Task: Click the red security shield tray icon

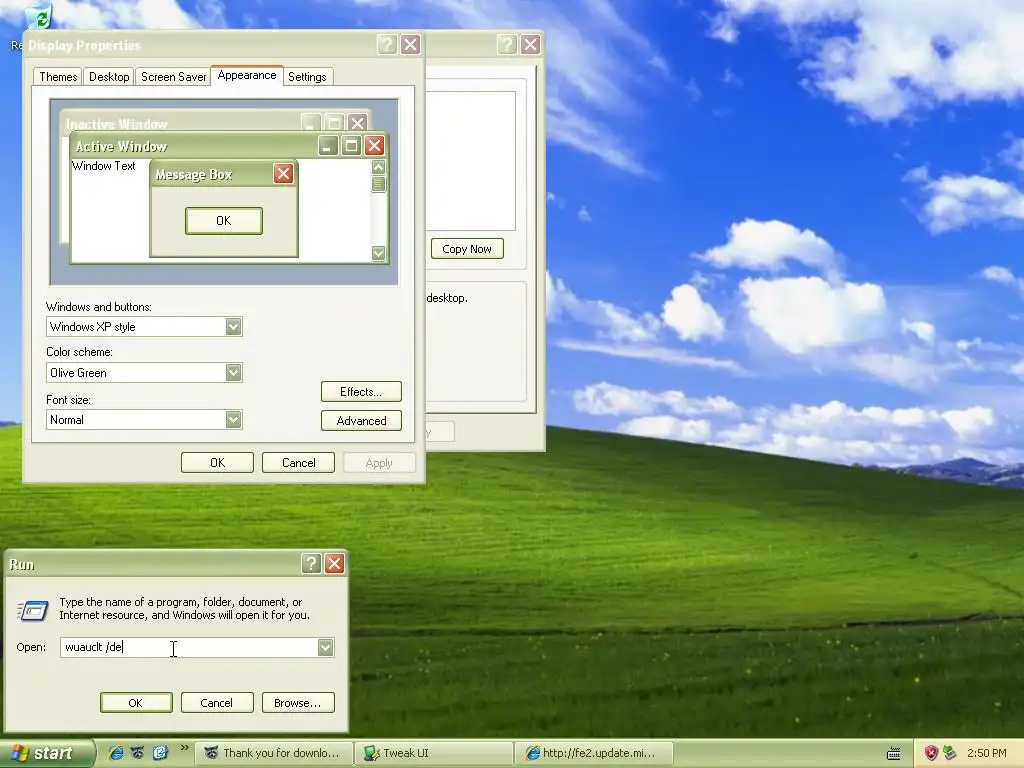Action: pos(931,754)
